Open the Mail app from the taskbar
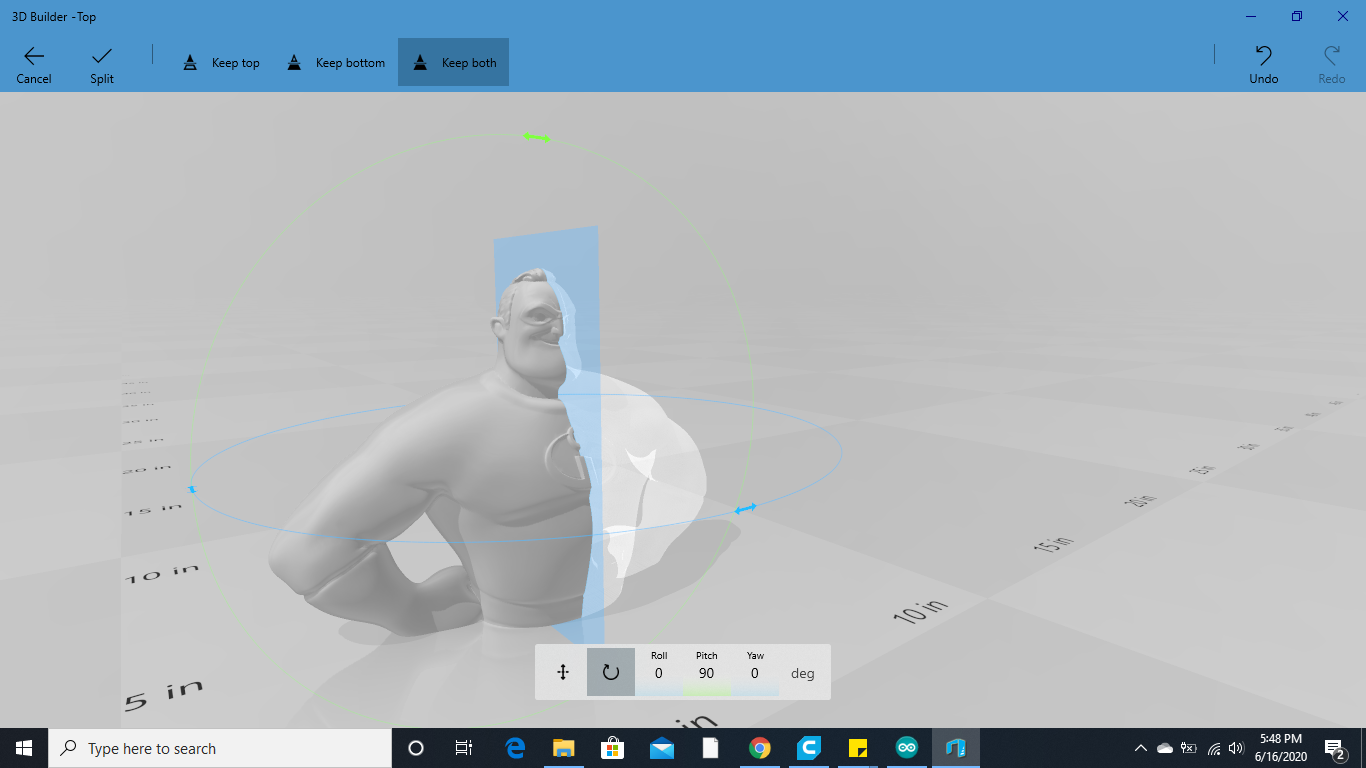1366x768 pixels. (x=661, y=747)
